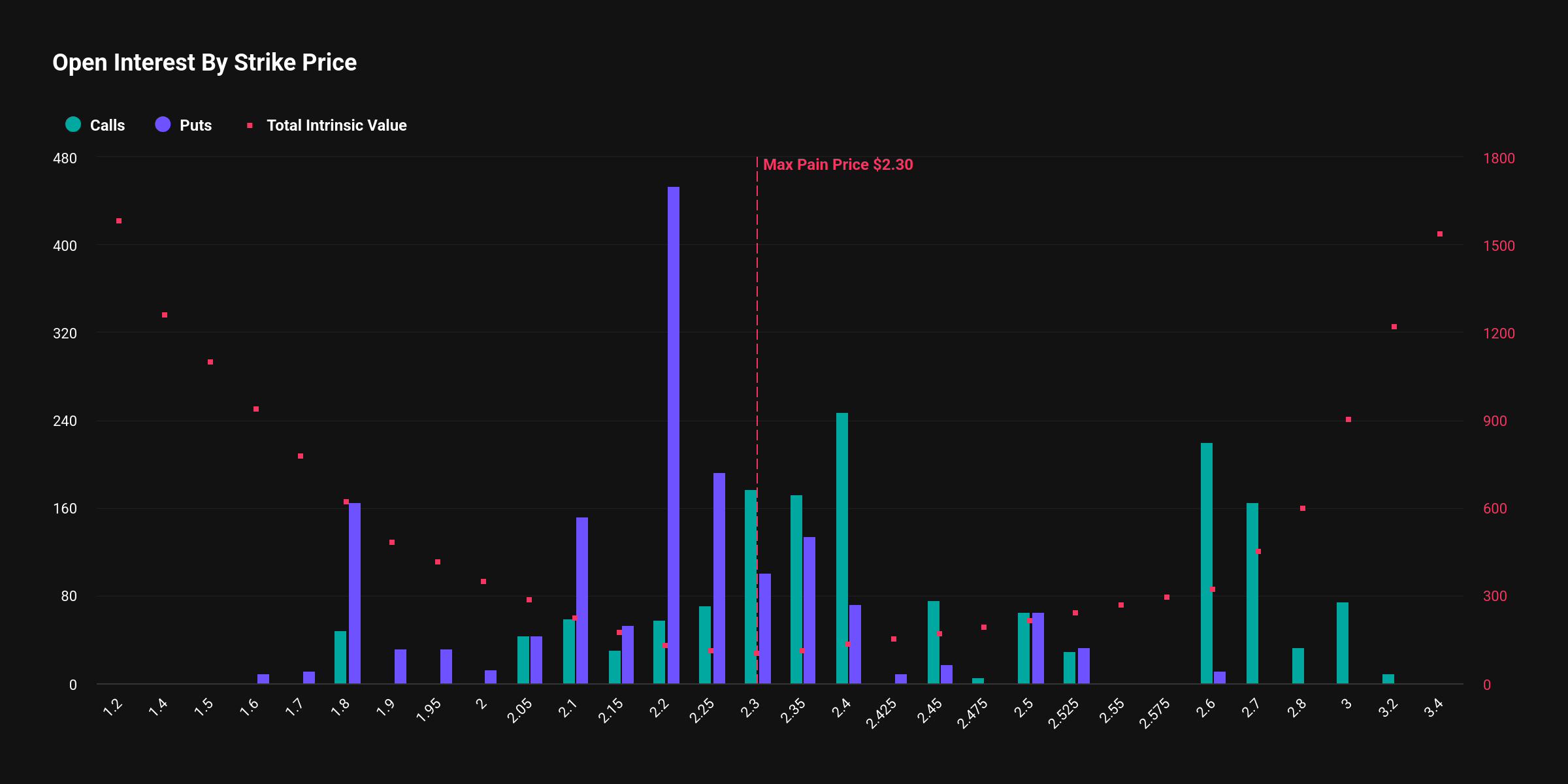Click the Max Pain Price $2.30 label
This screenshot has width=1568, height=784.
pos(838,165)
